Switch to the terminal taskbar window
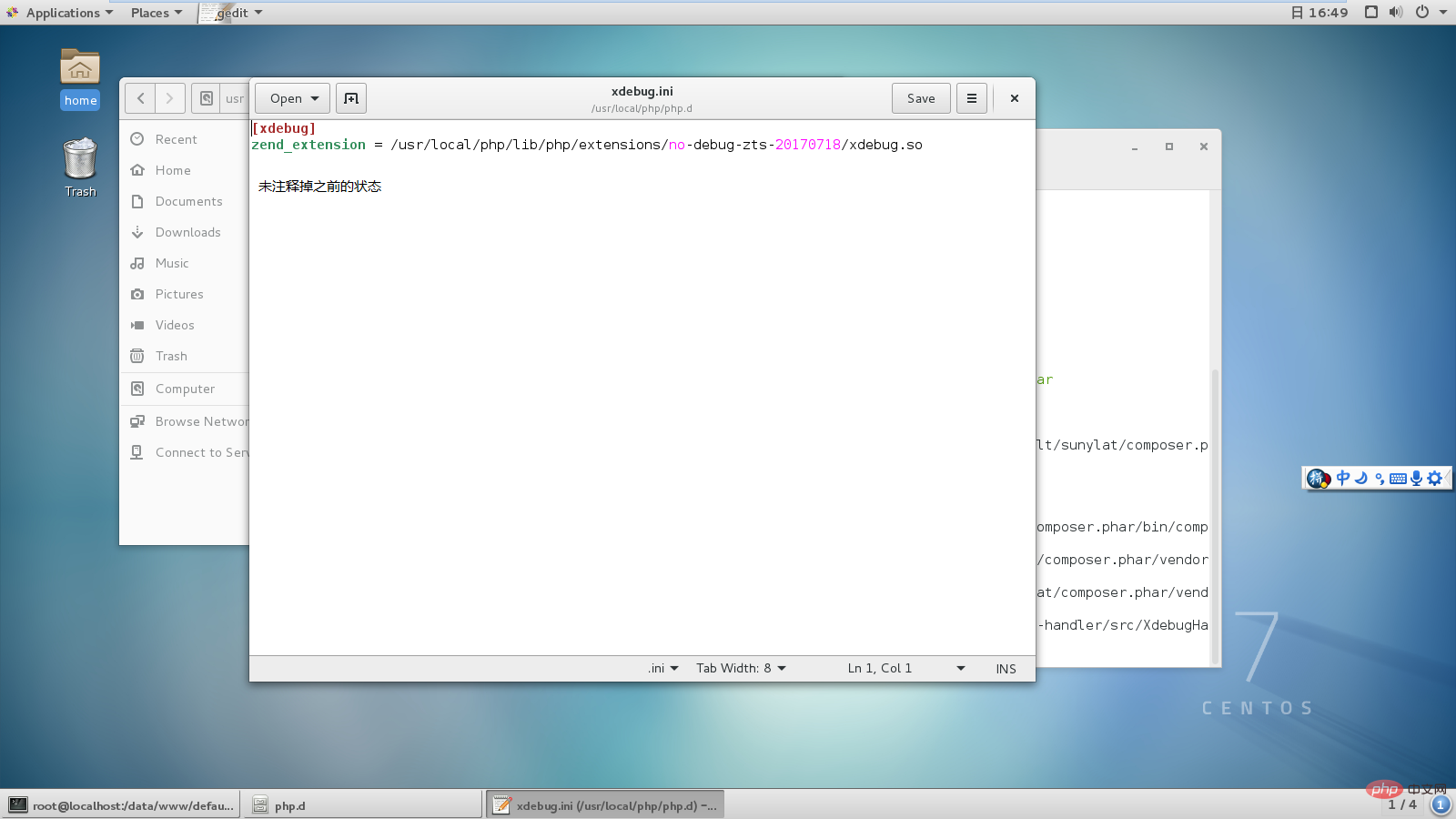The height and width of the screenshot is (819, 1456). (122, 805)
